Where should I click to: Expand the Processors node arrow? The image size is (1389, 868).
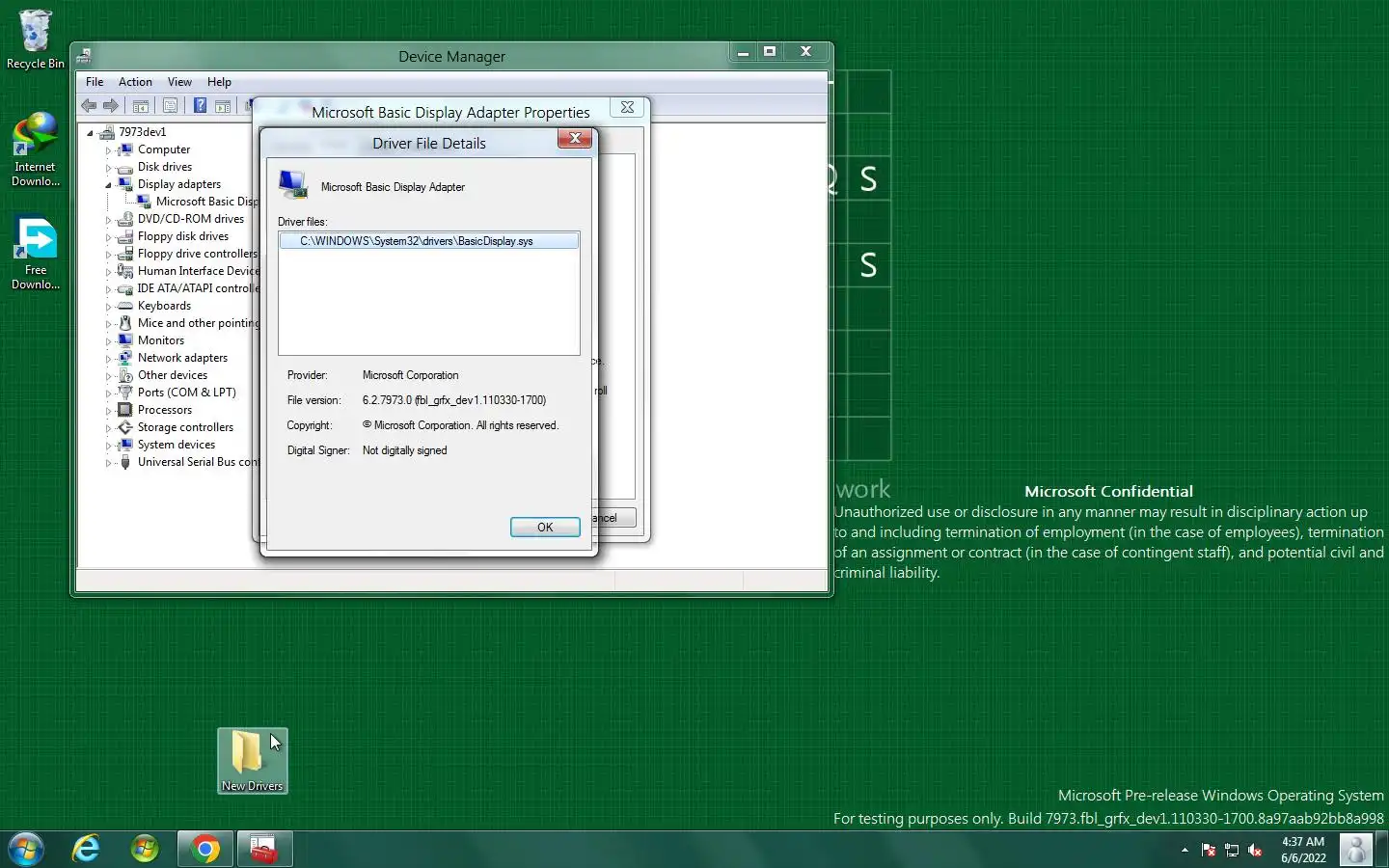click(108, 411)
